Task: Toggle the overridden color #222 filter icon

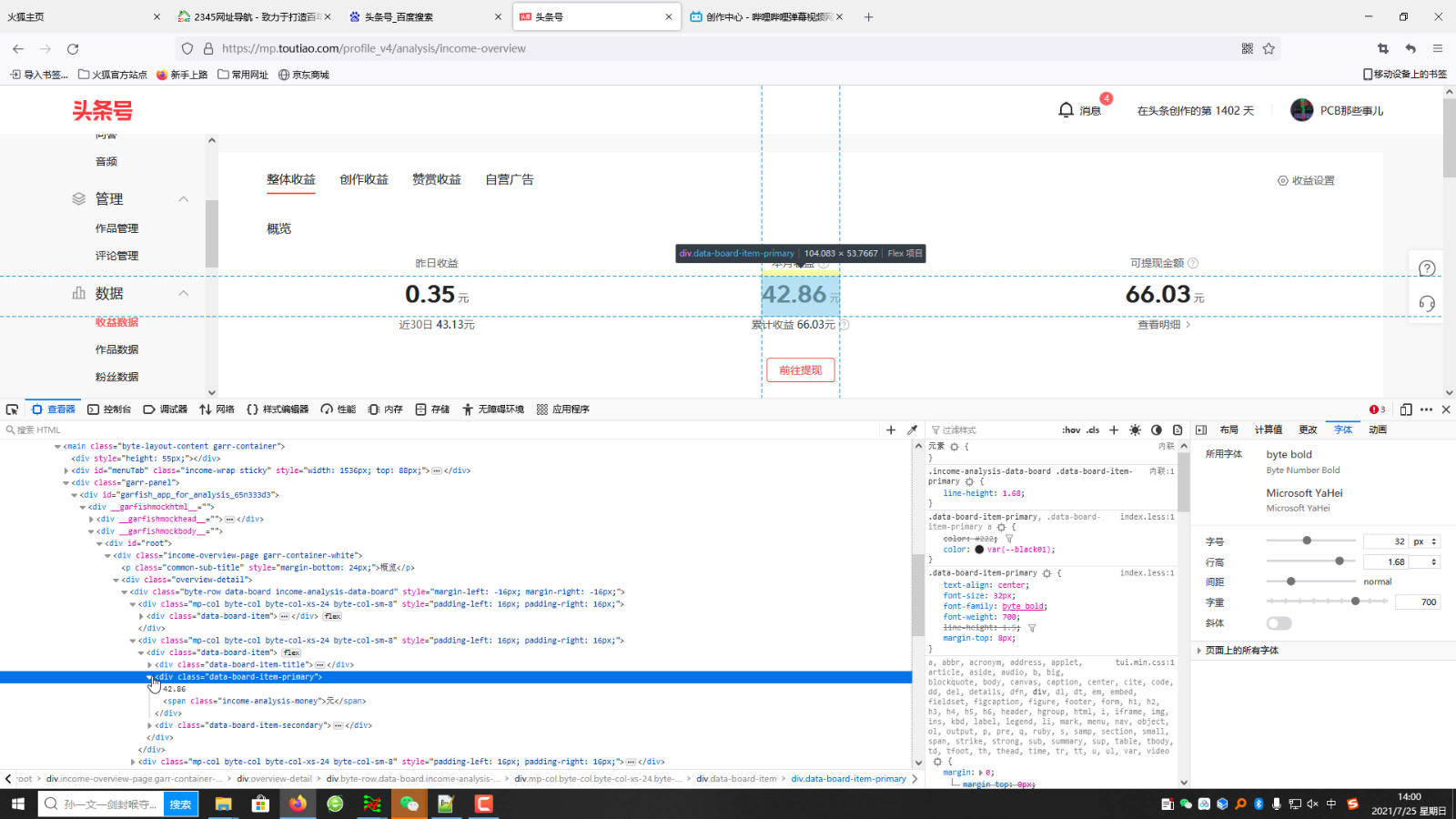Action: point(1009,539)
